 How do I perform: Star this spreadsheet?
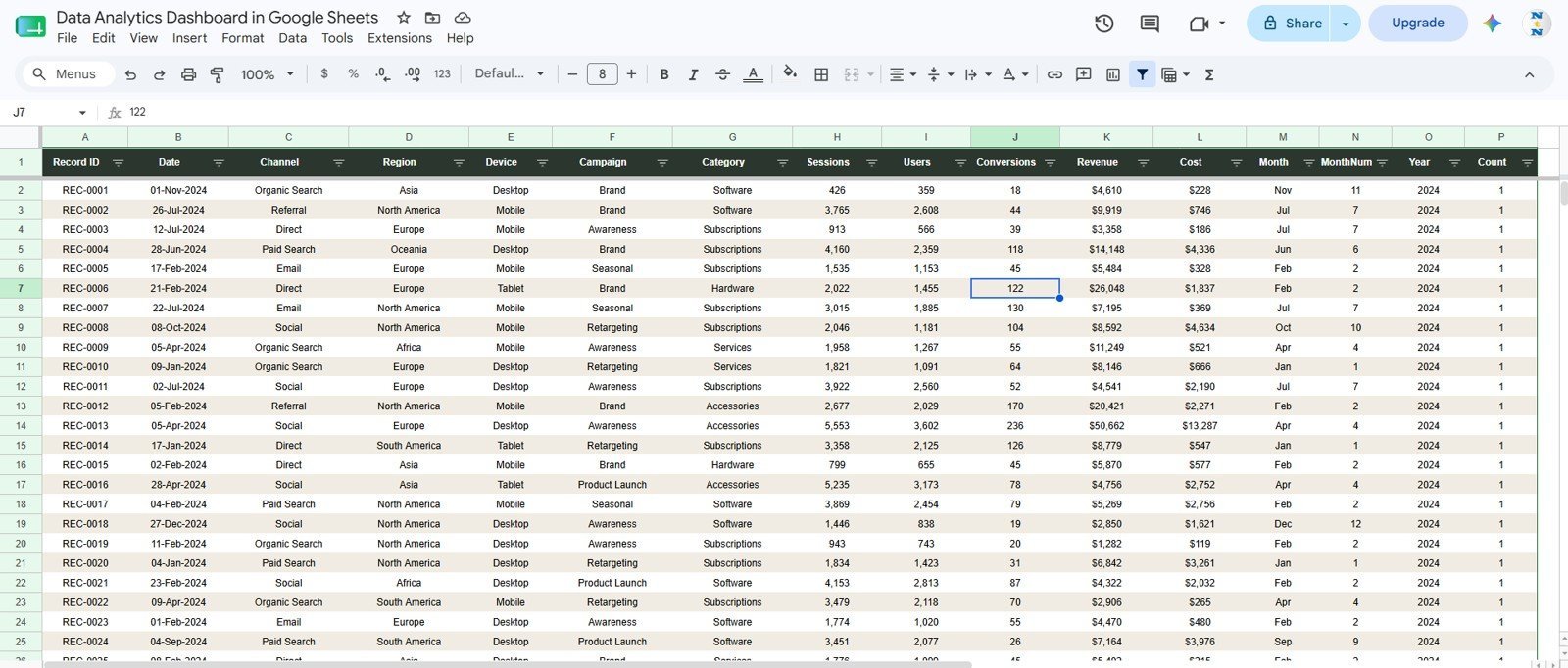404,18
